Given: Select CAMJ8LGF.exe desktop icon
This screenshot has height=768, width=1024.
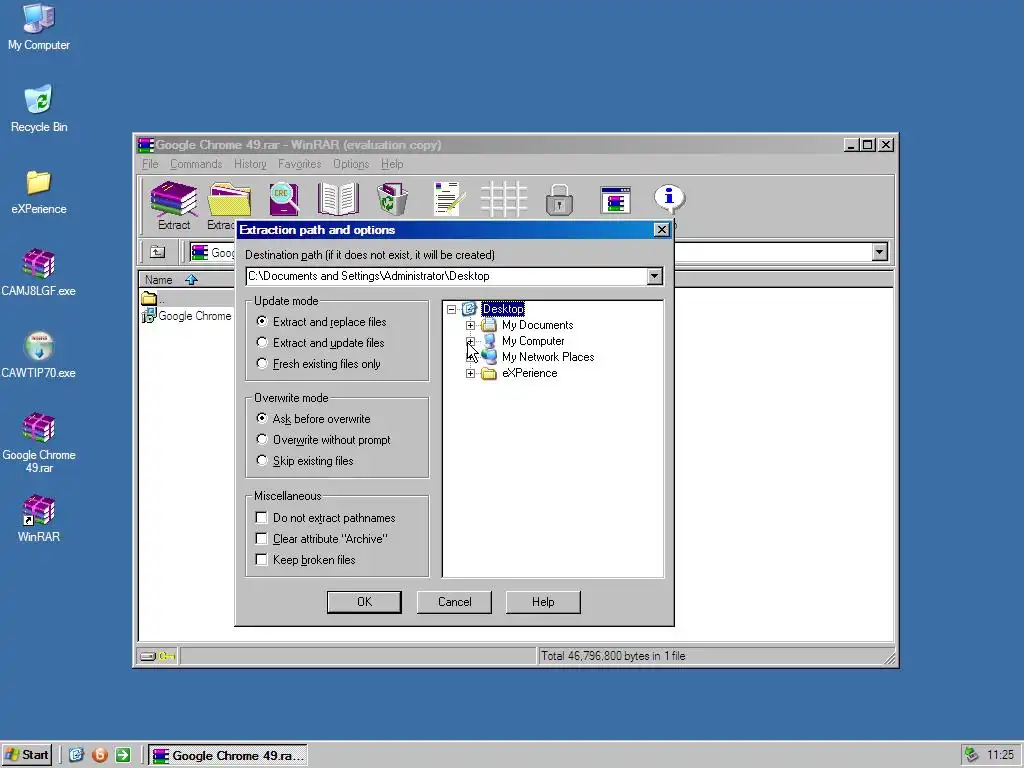Looking at the screenshot, I should [39, 264].
